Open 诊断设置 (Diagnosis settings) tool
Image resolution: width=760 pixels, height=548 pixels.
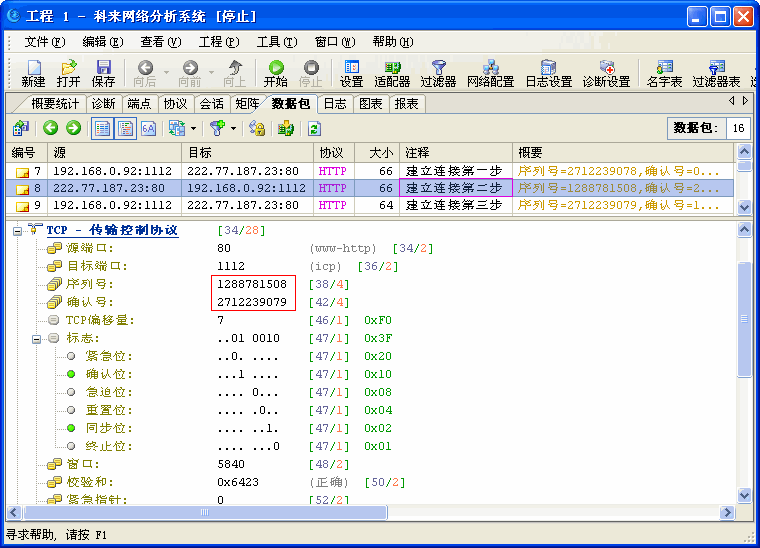click(606, 73)
